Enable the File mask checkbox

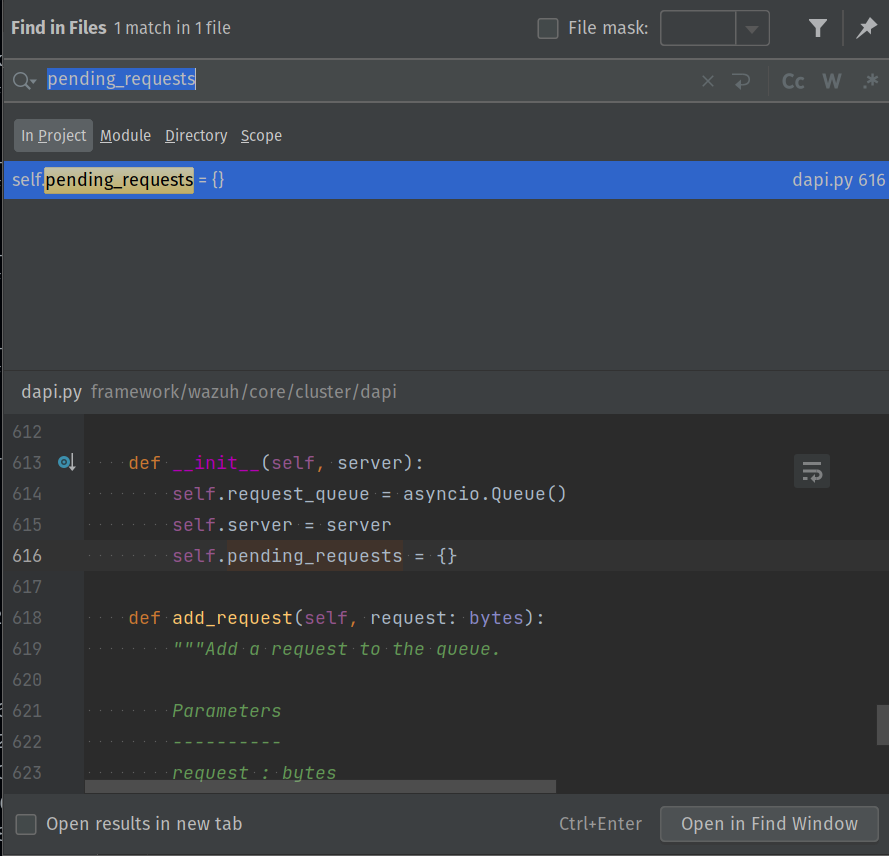click(548, 28)
